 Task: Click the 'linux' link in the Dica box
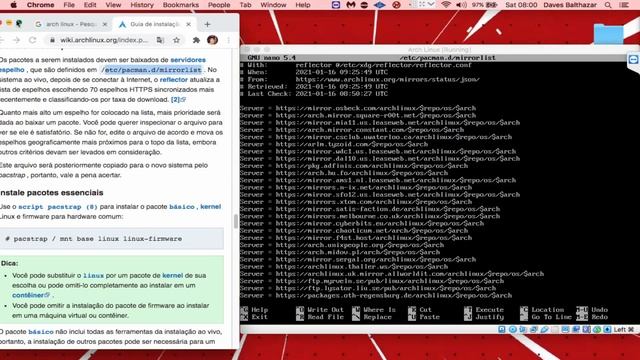click(93, 276)
